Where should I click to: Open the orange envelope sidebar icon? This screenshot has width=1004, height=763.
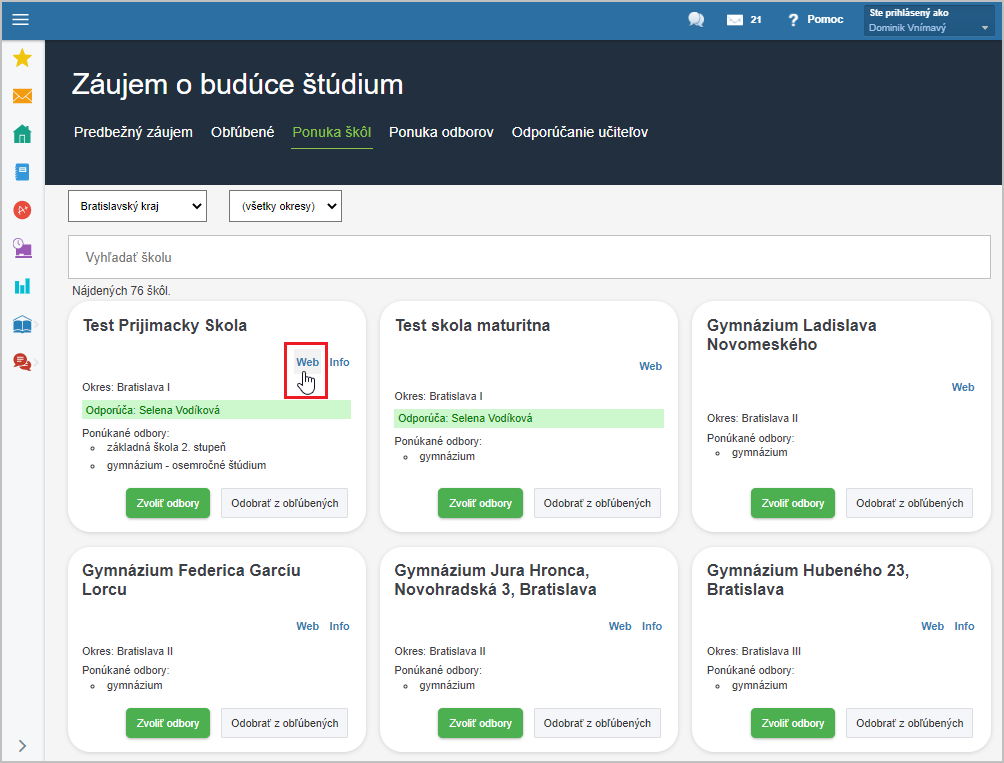click(x=22, y=96)
